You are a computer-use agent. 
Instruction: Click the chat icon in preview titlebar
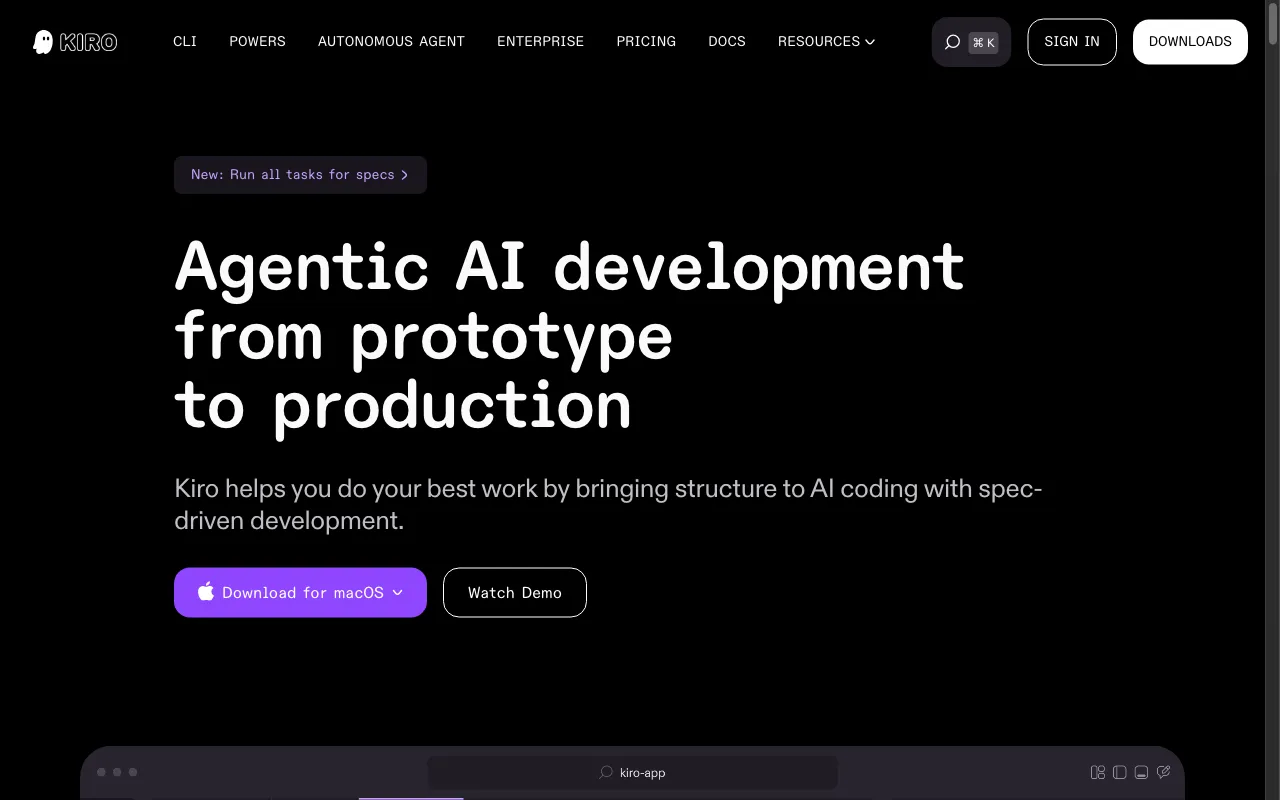pos(1164,772)
